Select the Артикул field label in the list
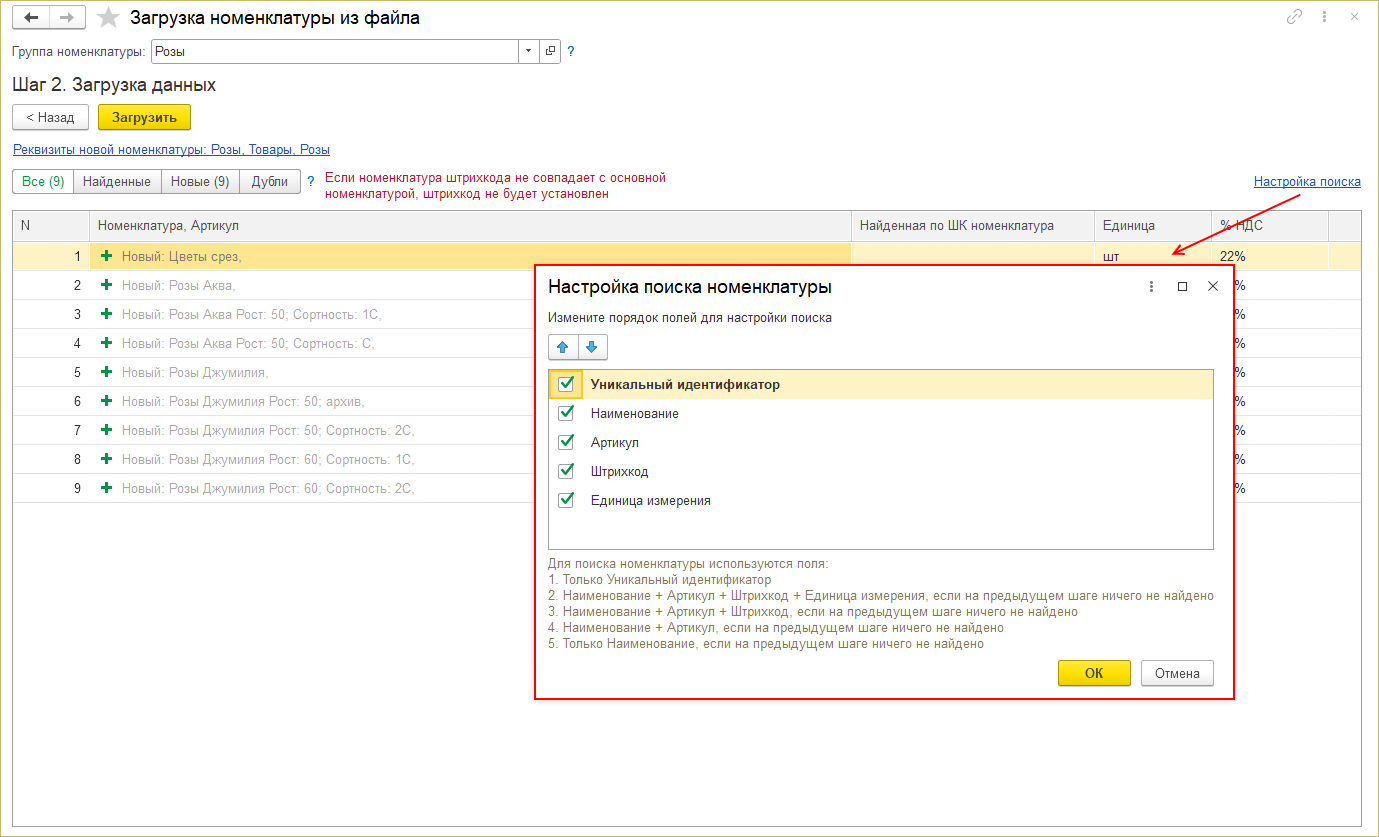Viewport: 1379px width, 837px height. click(615, 442)
